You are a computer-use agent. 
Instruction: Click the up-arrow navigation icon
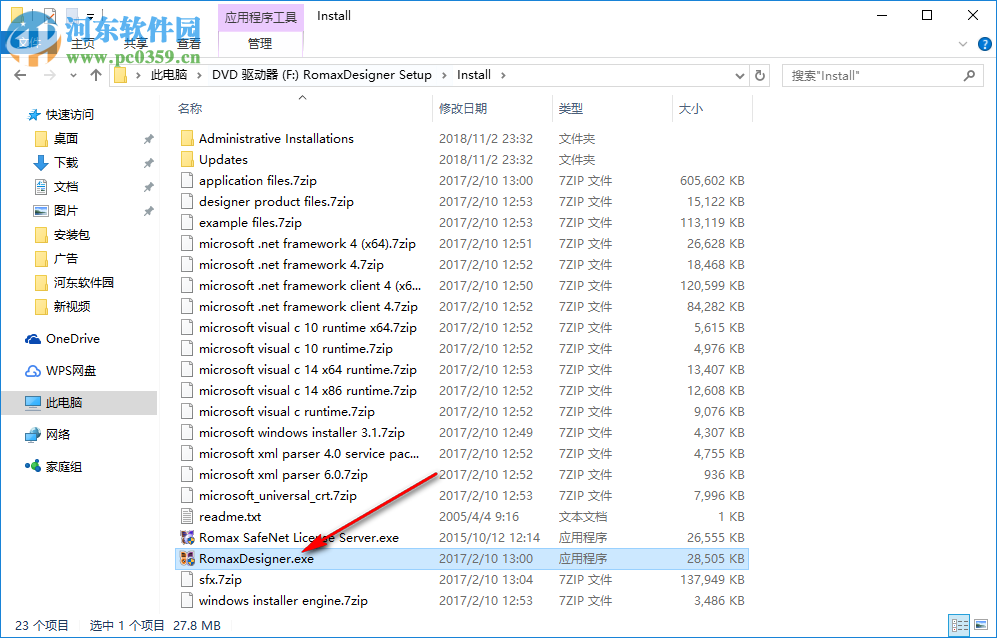95,74
